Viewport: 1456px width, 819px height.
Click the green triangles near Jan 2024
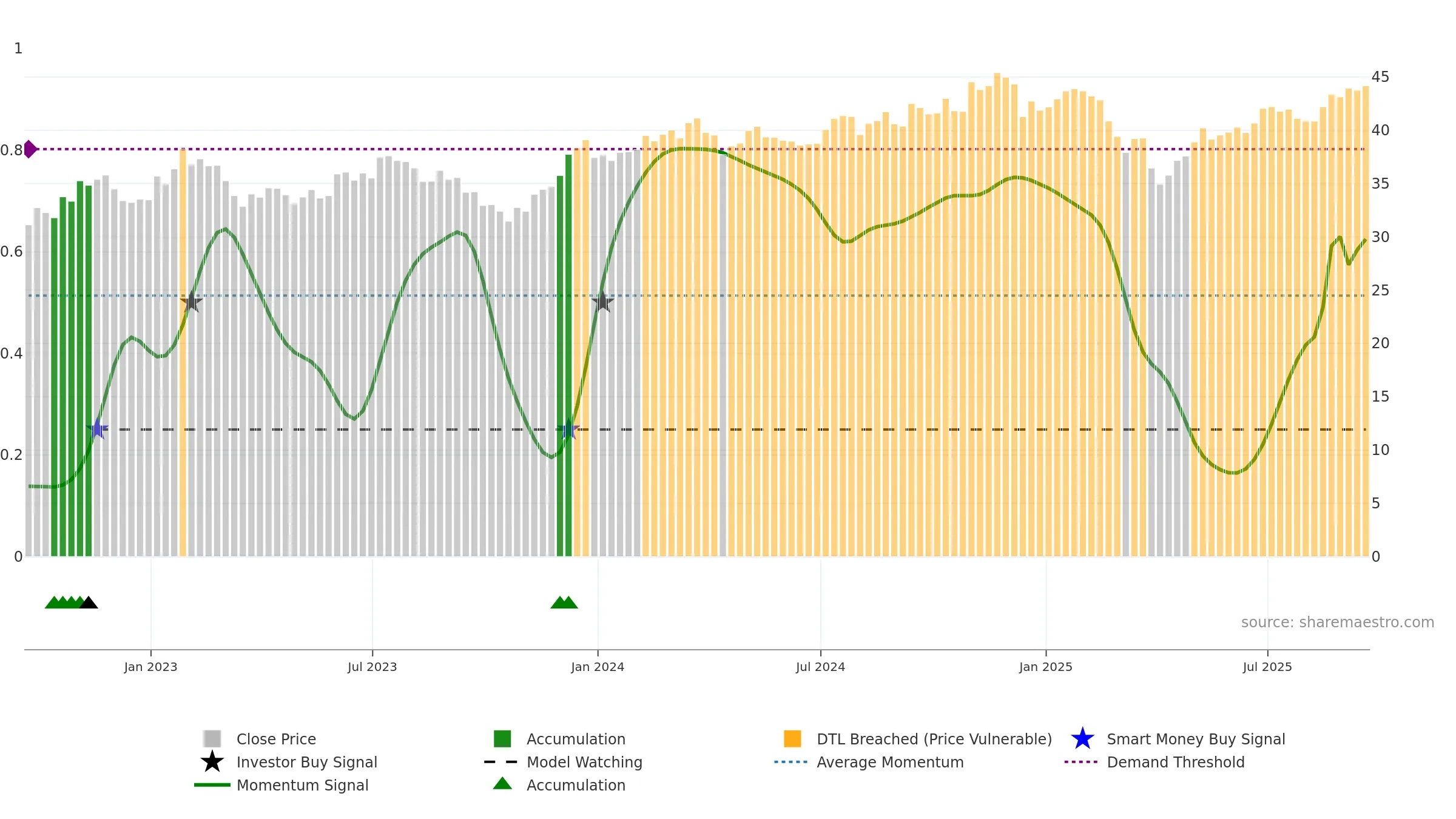tap(564, 602)
